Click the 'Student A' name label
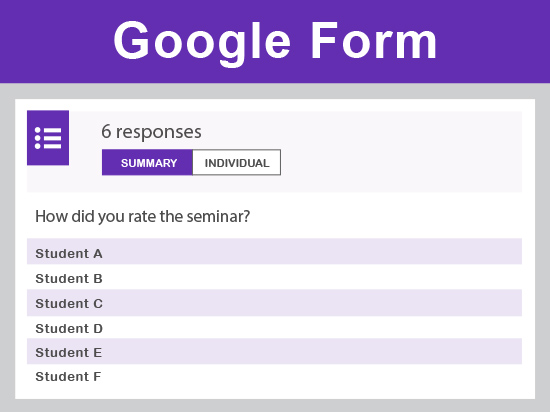550x412 pixels. click(69, 254)
